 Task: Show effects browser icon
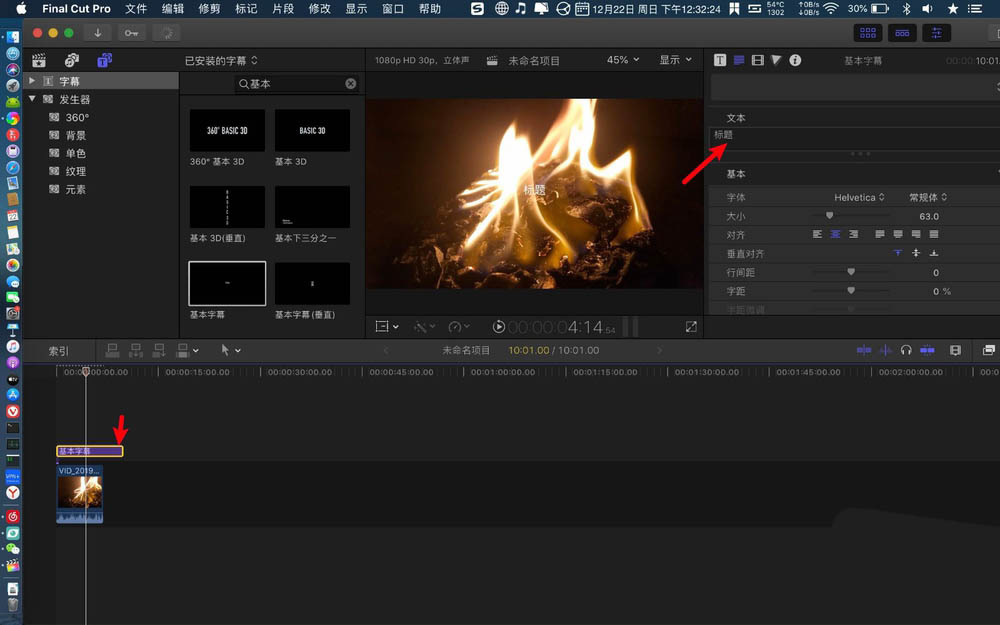pyautogui.click(x=989, y=349)
